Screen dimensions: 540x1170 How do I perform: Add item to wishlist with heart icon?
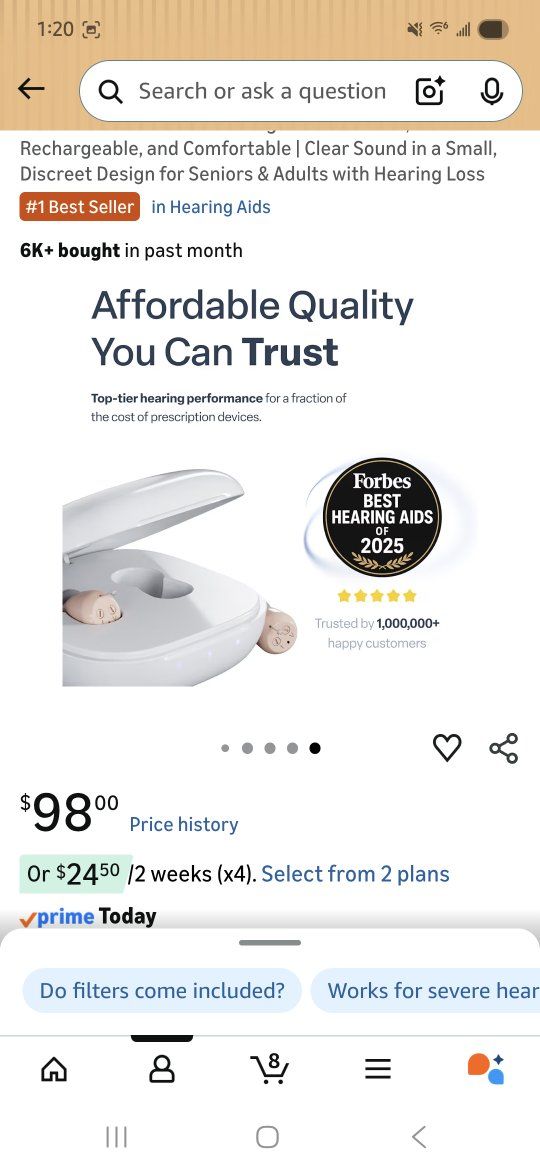coord(447,748)
